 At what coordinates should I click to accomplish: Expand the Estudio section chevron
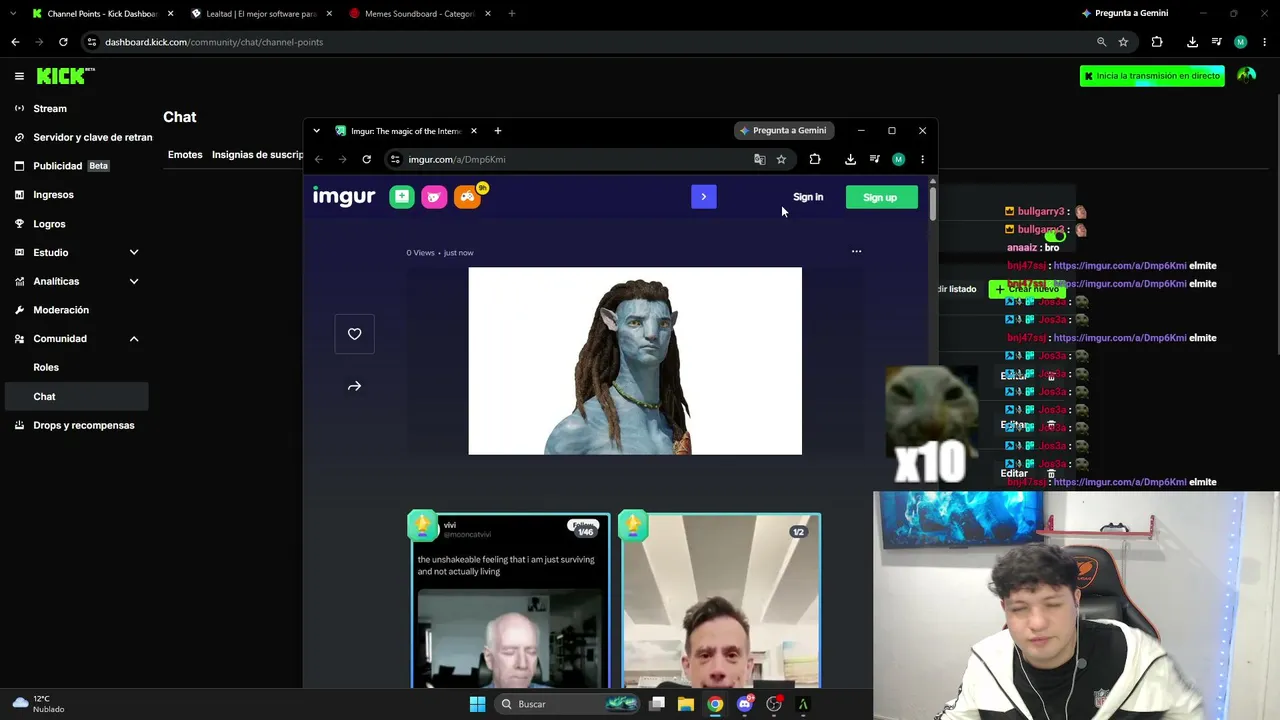pyautogui.click(x=134, y=253)
